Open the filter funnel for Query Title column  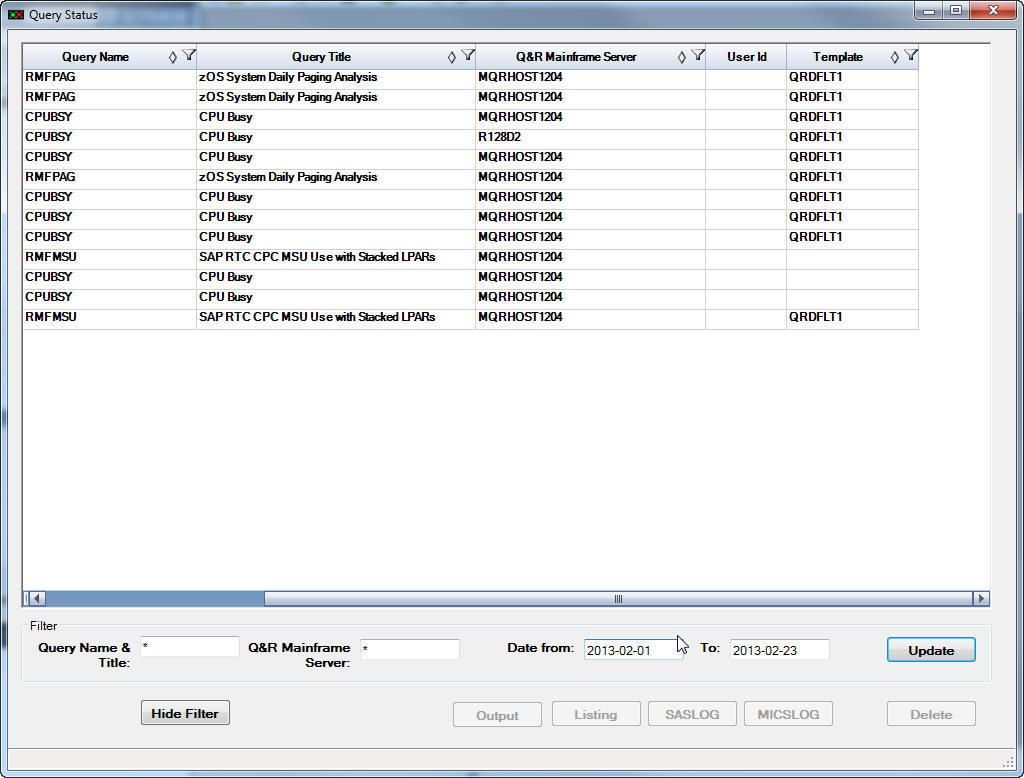(468, 56)
